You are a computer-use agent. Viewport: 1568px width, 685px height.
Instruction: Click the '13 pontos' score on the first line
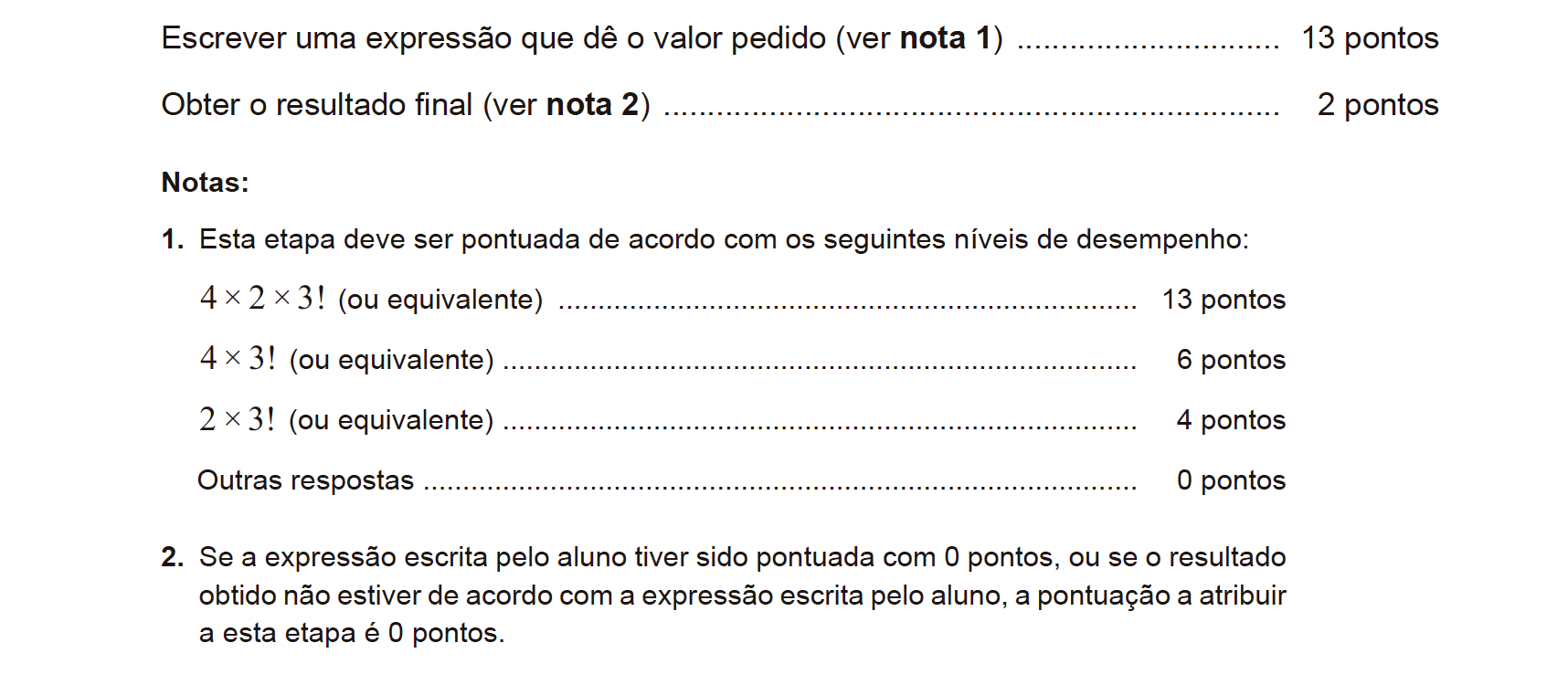(x=1370, y=38)
